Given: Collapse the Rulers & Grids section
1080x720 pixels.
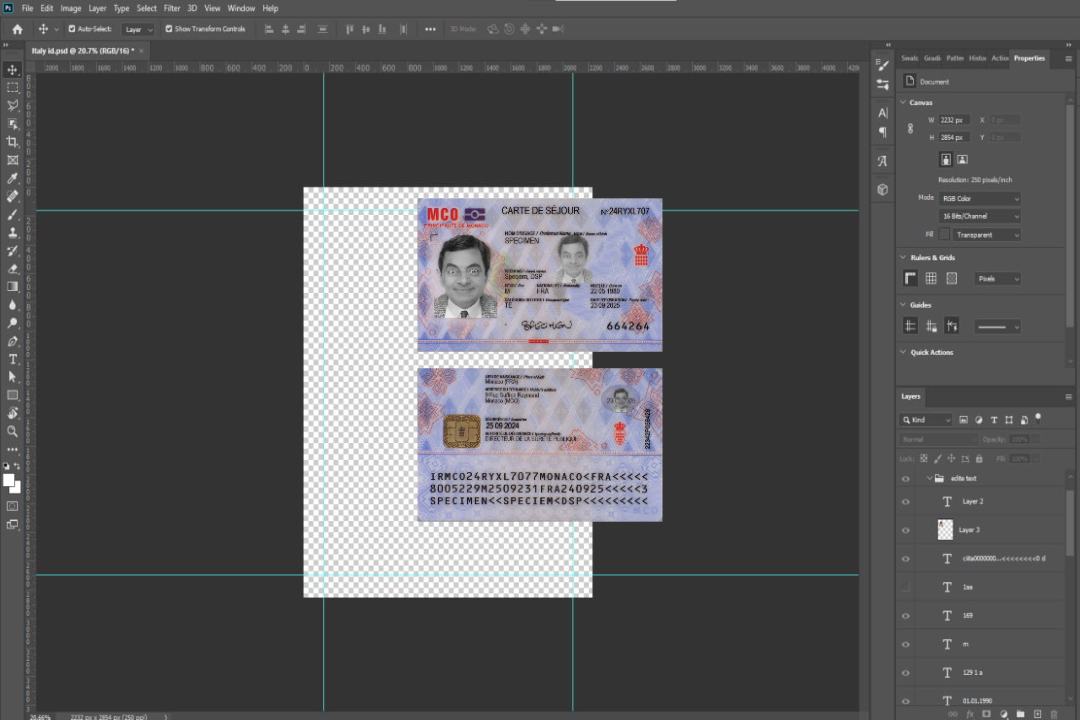Looking at the screenshot, I should [904, 258].
